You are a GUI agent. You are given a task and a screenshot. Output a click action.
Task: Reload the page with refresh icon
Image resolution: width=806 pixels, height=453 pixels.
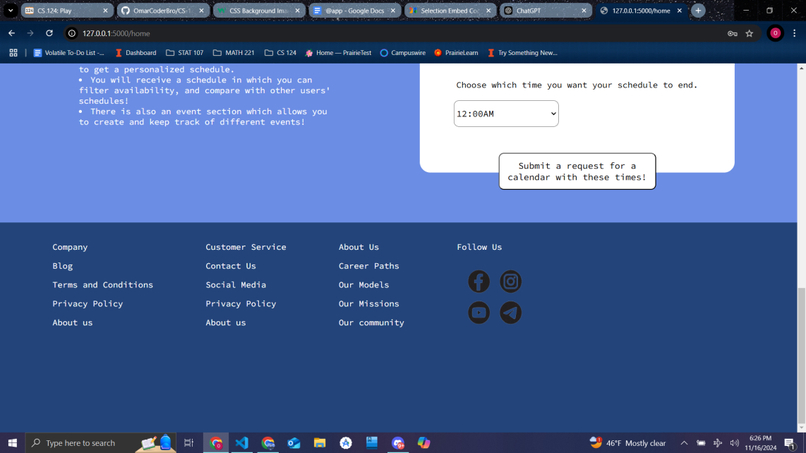pyautogui.click(x=49, y=33)
